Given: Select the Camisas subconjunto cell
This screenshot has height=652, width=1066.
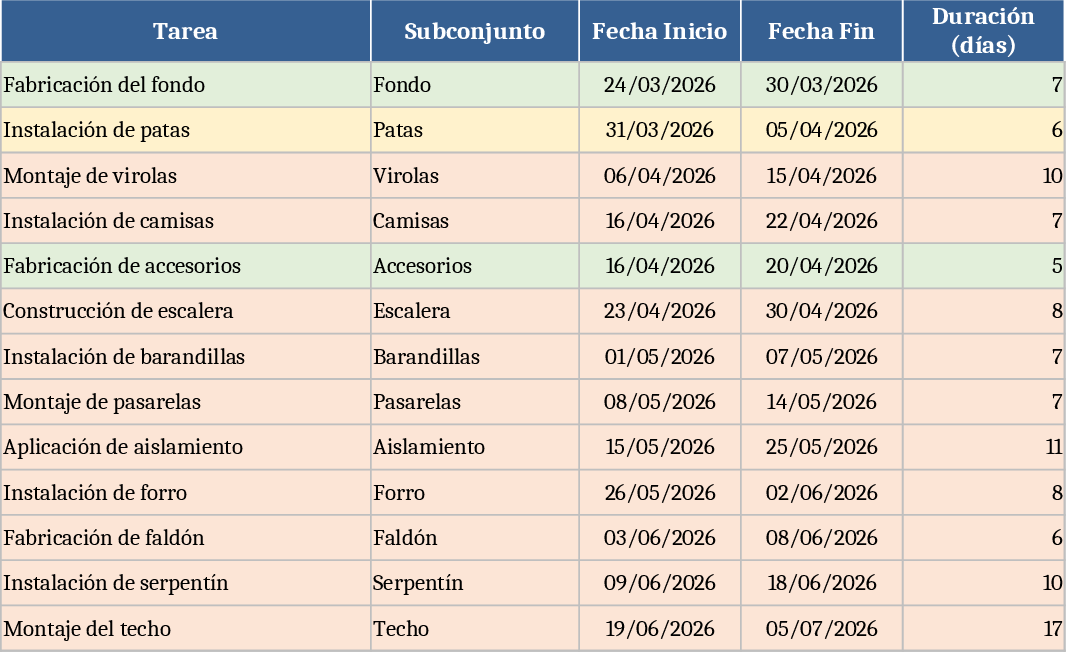Looking at the screenshot, I should [475, 221].
